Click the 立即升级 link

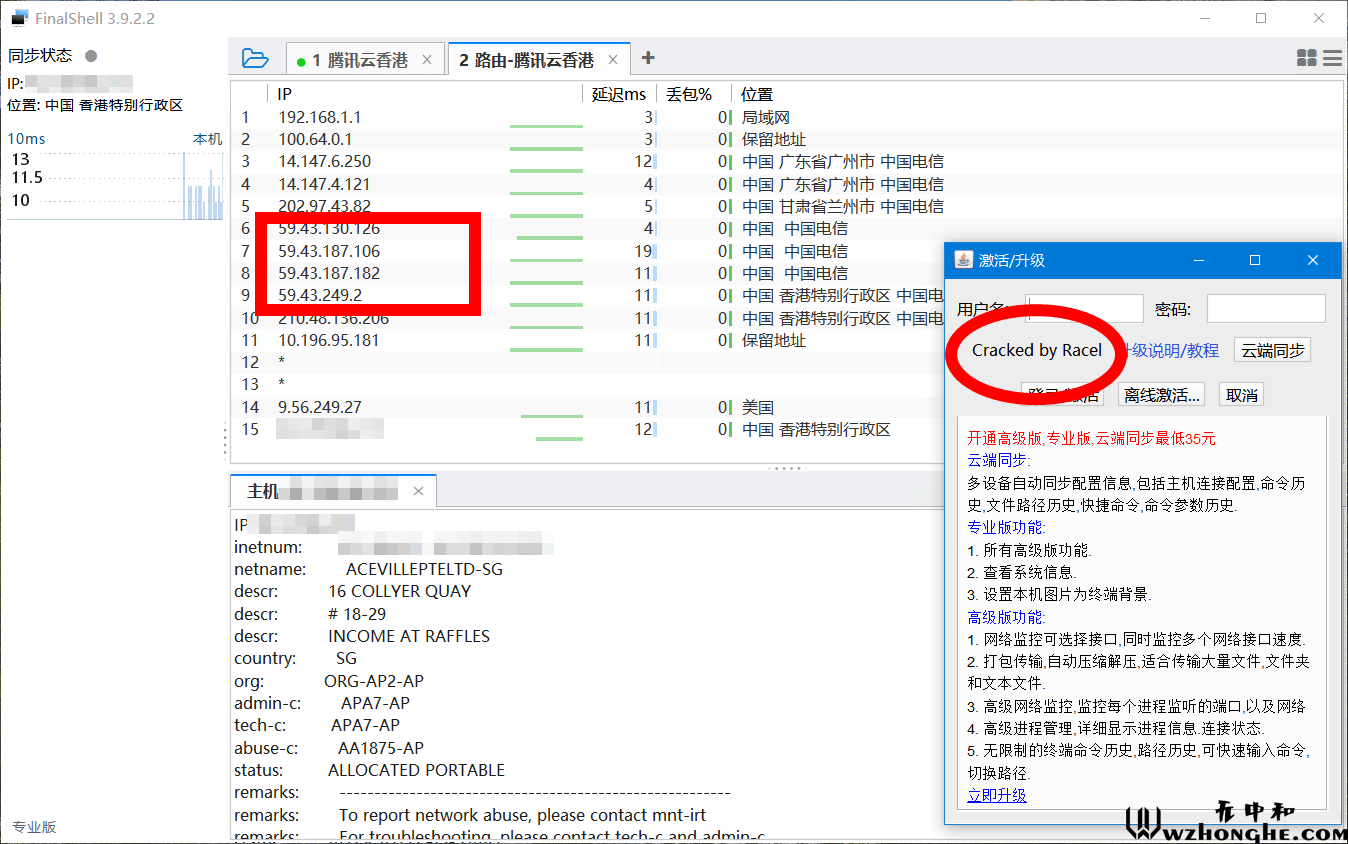pos(997,795)
